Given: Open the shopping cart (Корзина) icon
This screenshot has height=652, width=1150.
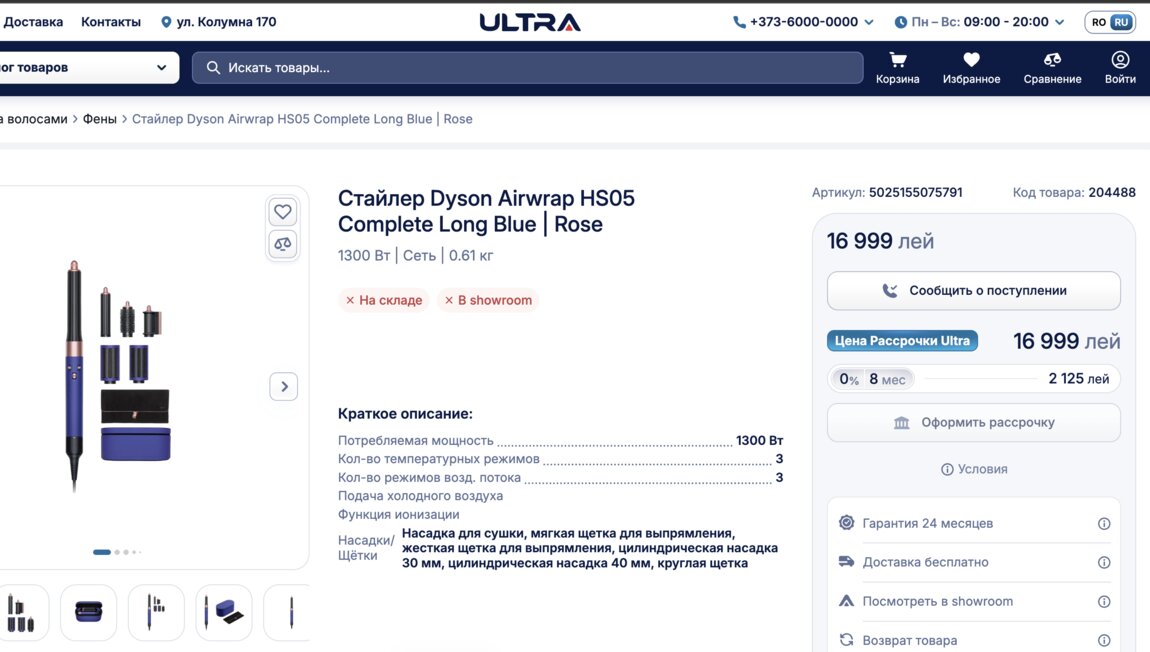Looking at the screenshot, I should tap(897, 61).
